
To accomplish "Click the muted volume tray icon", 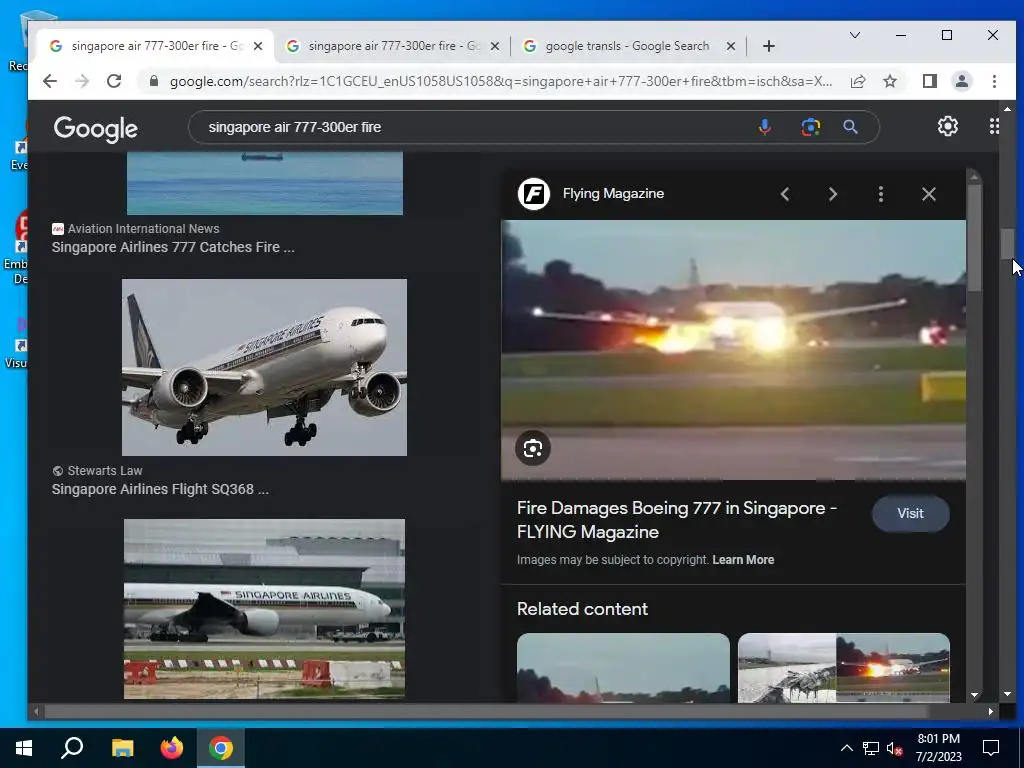I will (x=895, y=748).
